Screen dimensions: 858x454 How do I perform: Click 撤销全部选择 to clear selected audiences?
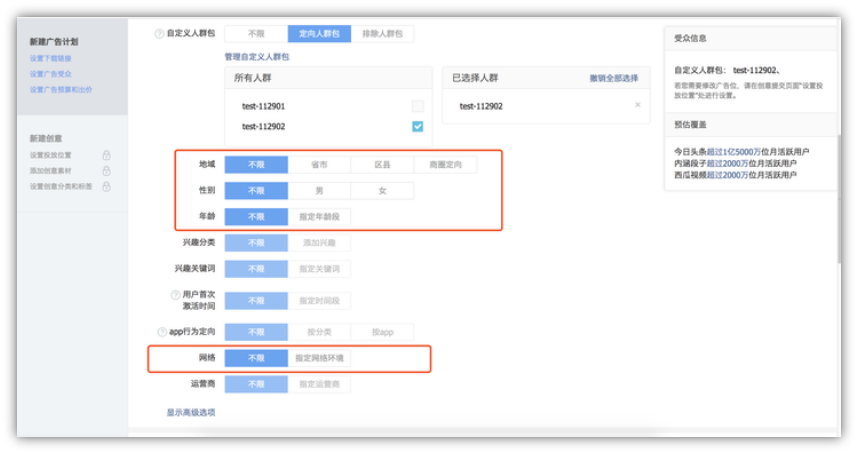pyautogui.click(x=613, y=78)
